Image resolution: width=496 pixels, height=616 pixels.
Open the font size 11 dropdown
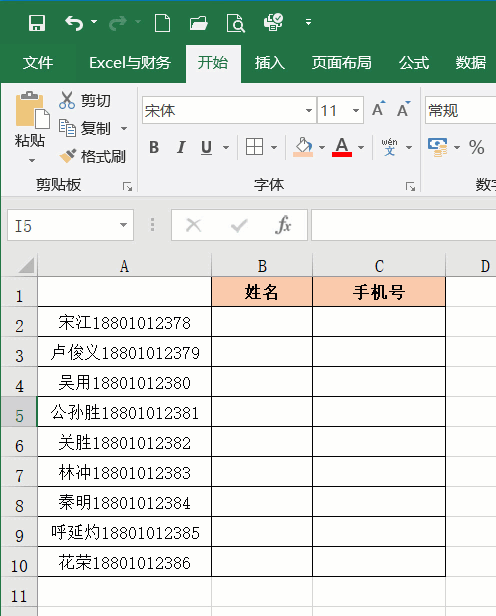tap(356, 110)
